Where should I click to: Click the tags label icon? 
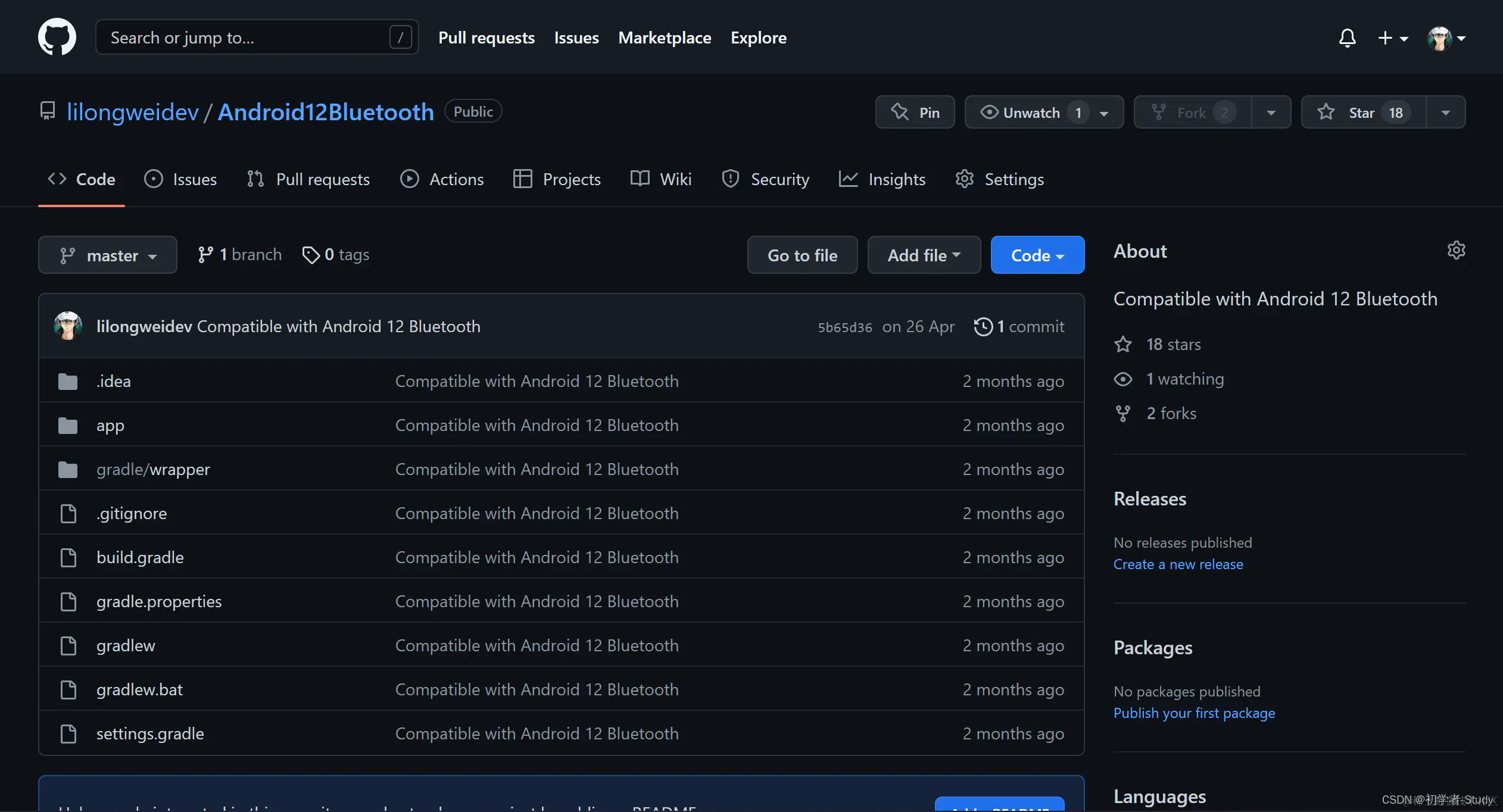pos(311,255)
